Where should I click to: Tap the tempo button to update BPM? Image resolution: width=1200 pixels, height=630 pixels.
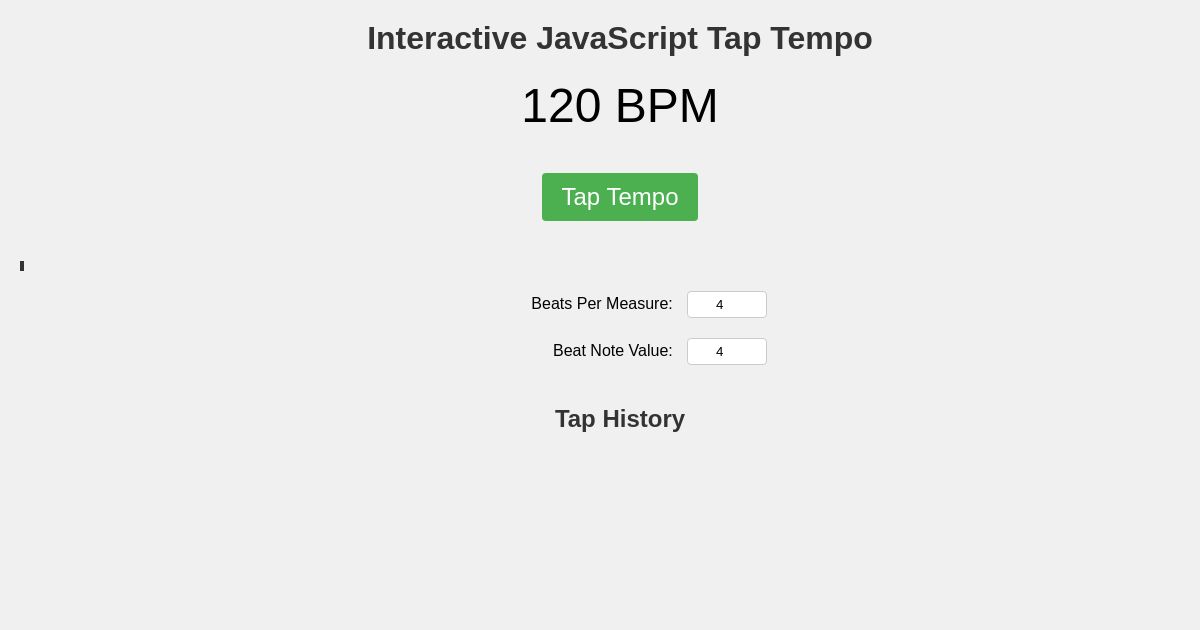(619, 197)
